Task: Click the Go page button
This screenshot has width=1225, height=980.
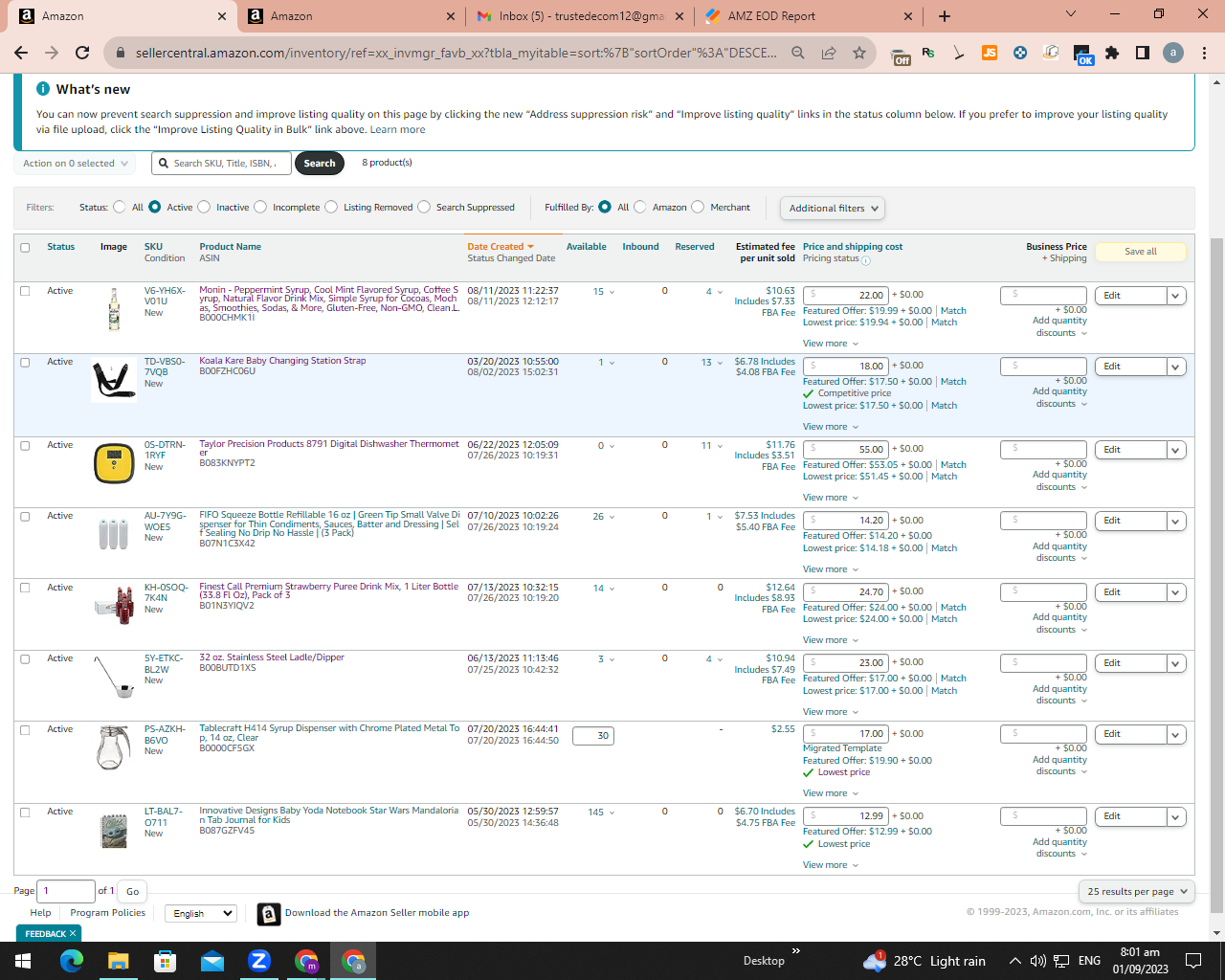Action: pos(132,891)
